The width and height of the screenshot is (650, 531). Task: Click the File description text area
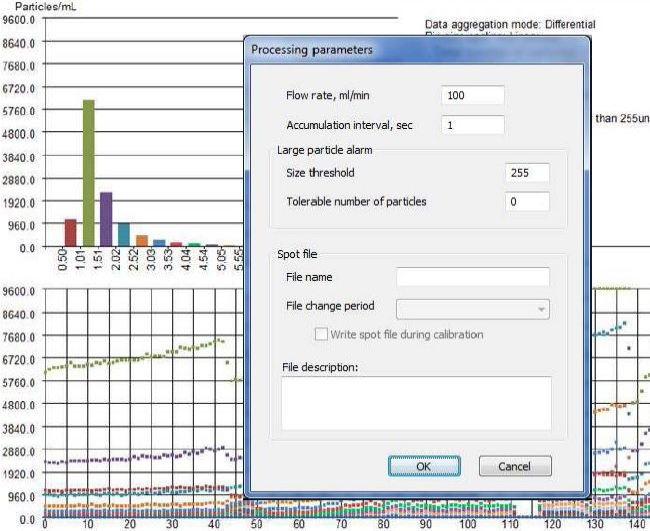417,403
